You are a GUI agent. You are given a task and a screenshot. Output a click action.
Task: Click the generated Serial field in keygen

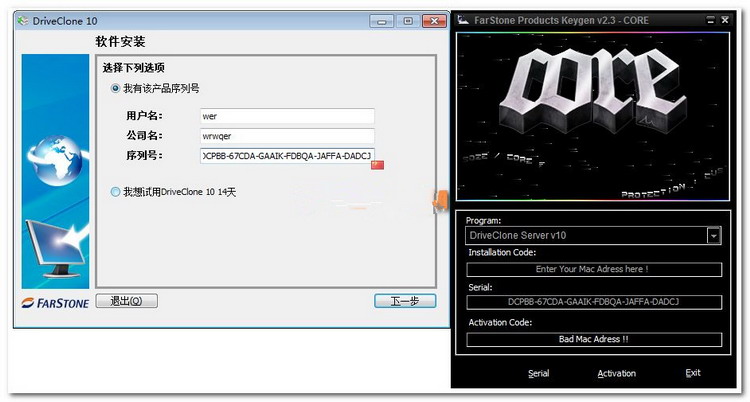click(594, 302)
